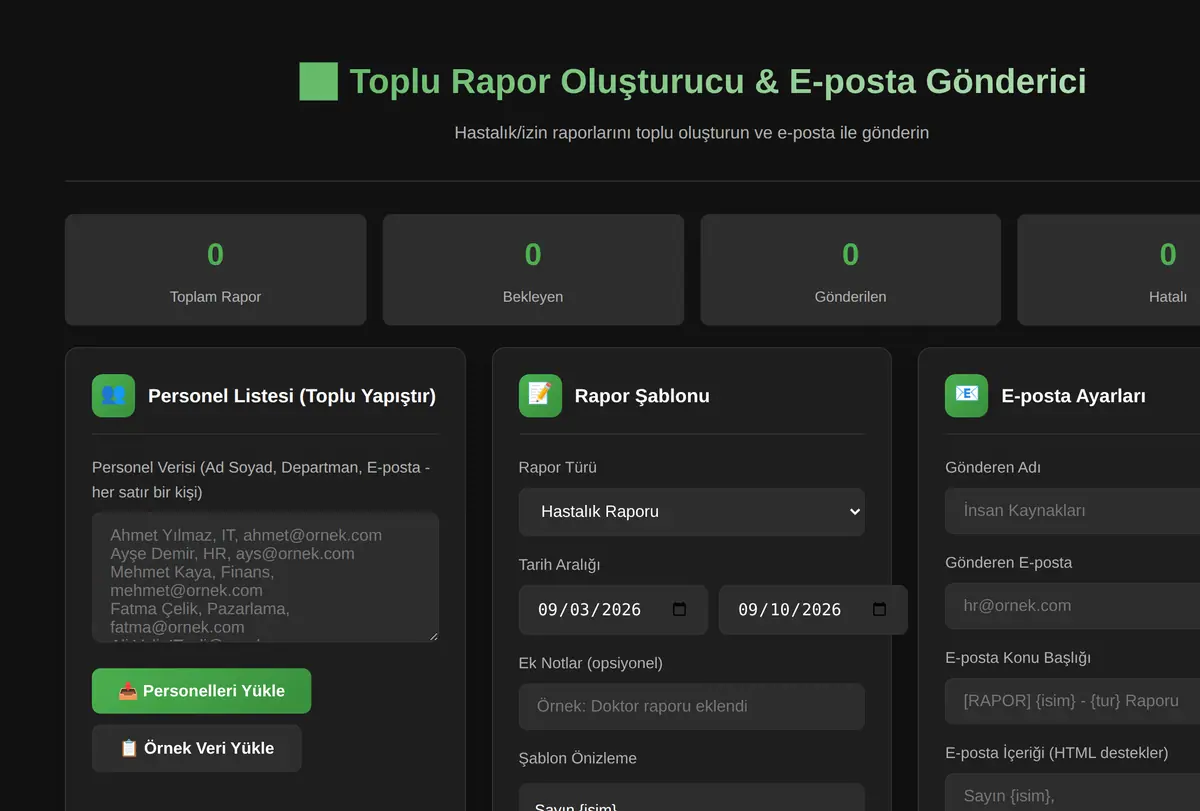Click the 'E-posta Ayarları' heading text
Image resolution: width=1200 pixels, height=811 pixels.
1073,396
